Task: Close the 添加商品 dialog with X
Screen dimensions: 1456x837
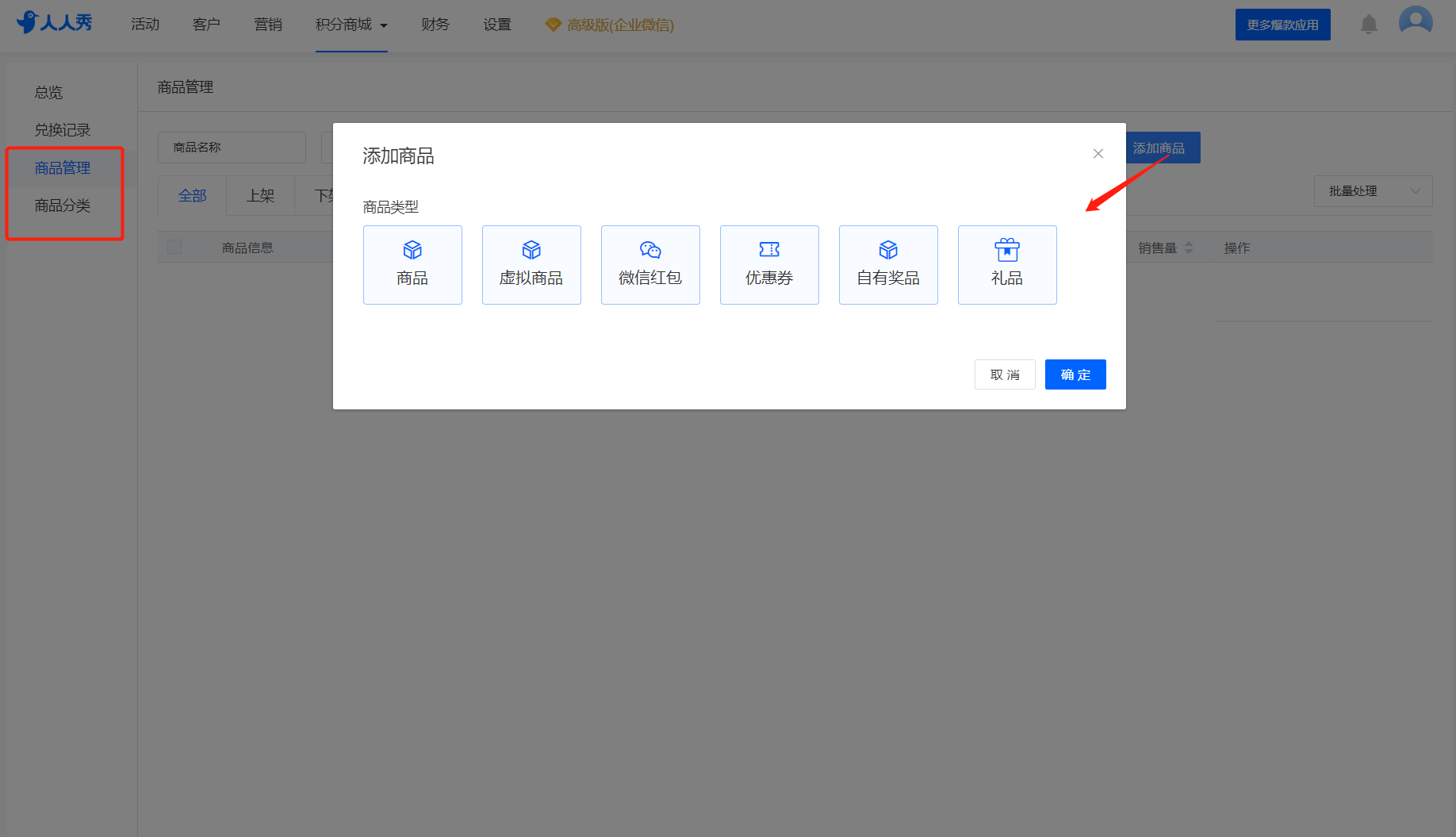Action: [x=1098, y=154]
